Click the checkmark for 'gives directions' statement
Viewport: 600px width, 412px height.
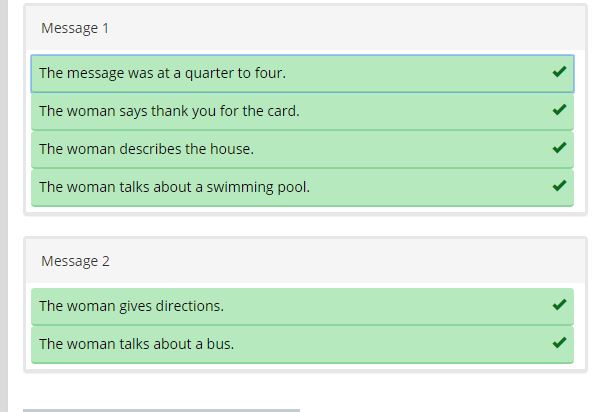pyautogui.click(x=559, y=305)
